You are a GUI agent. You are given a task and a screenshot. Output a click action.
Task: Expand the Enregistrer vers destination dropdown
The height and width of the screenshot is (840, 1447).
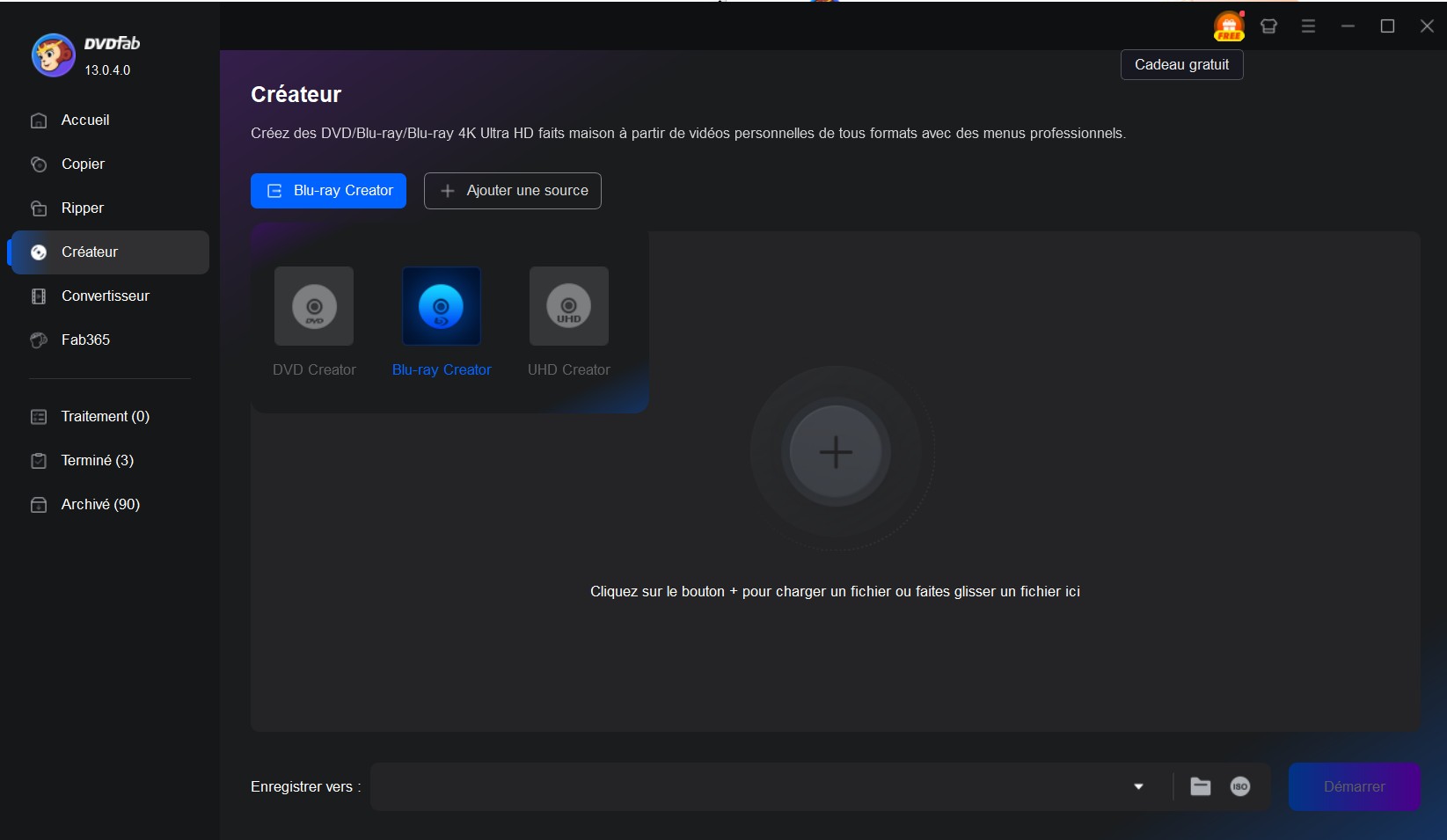pyautogui.click(x=1139, y=786)
